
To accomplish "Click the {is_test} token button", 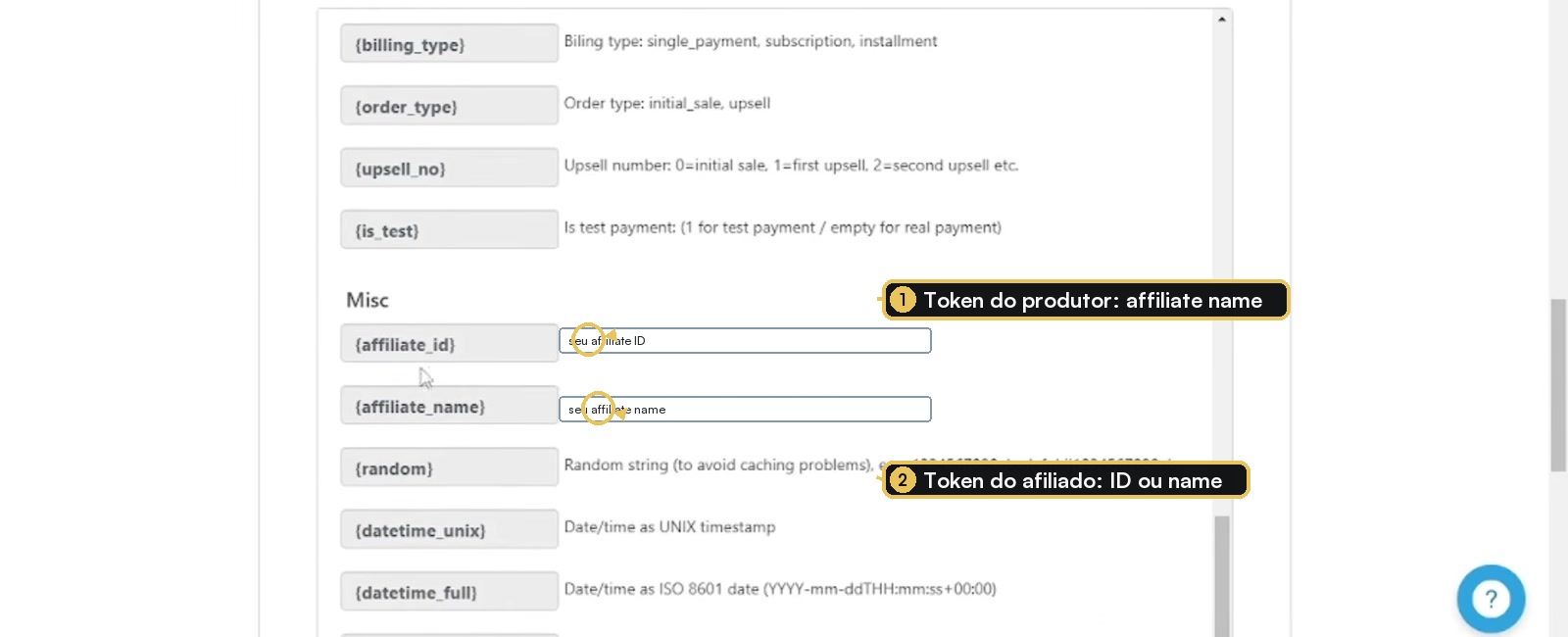I will point(449,229).
